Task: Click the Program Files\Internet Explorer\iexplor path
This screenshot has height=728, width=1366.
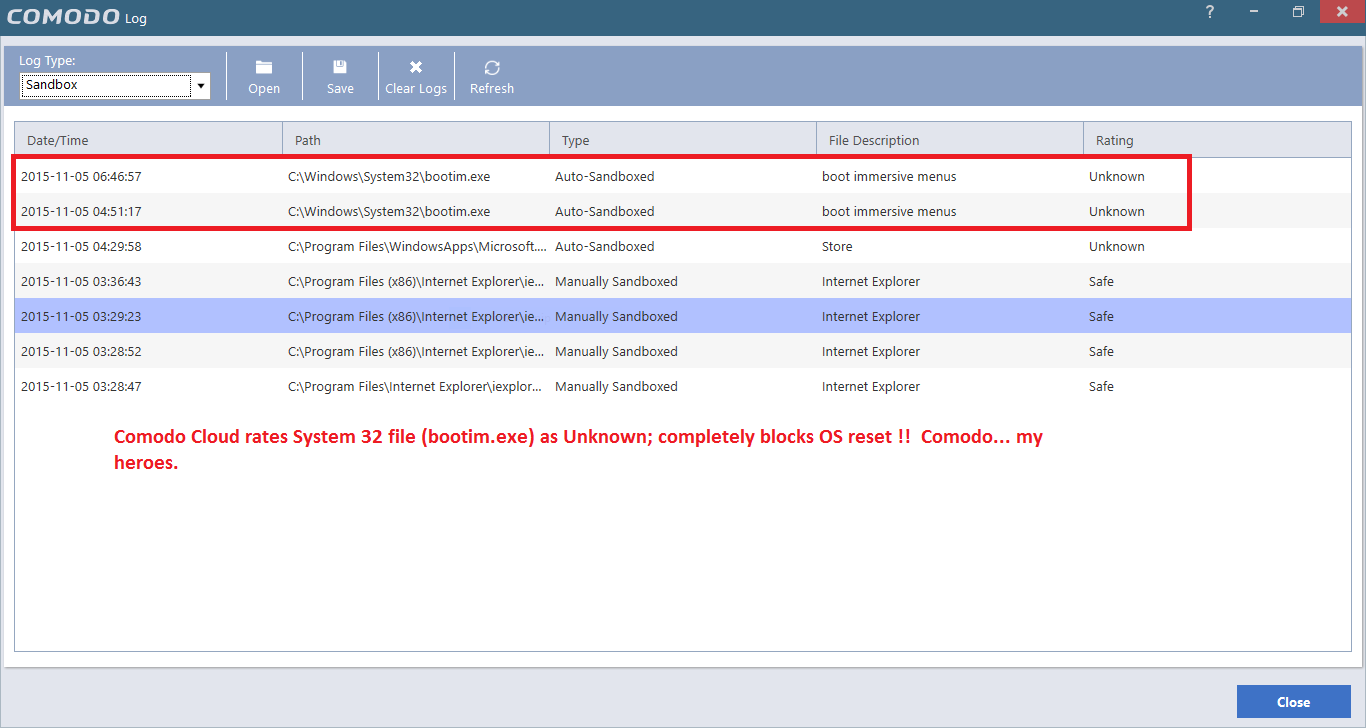Action: (416, 387)
